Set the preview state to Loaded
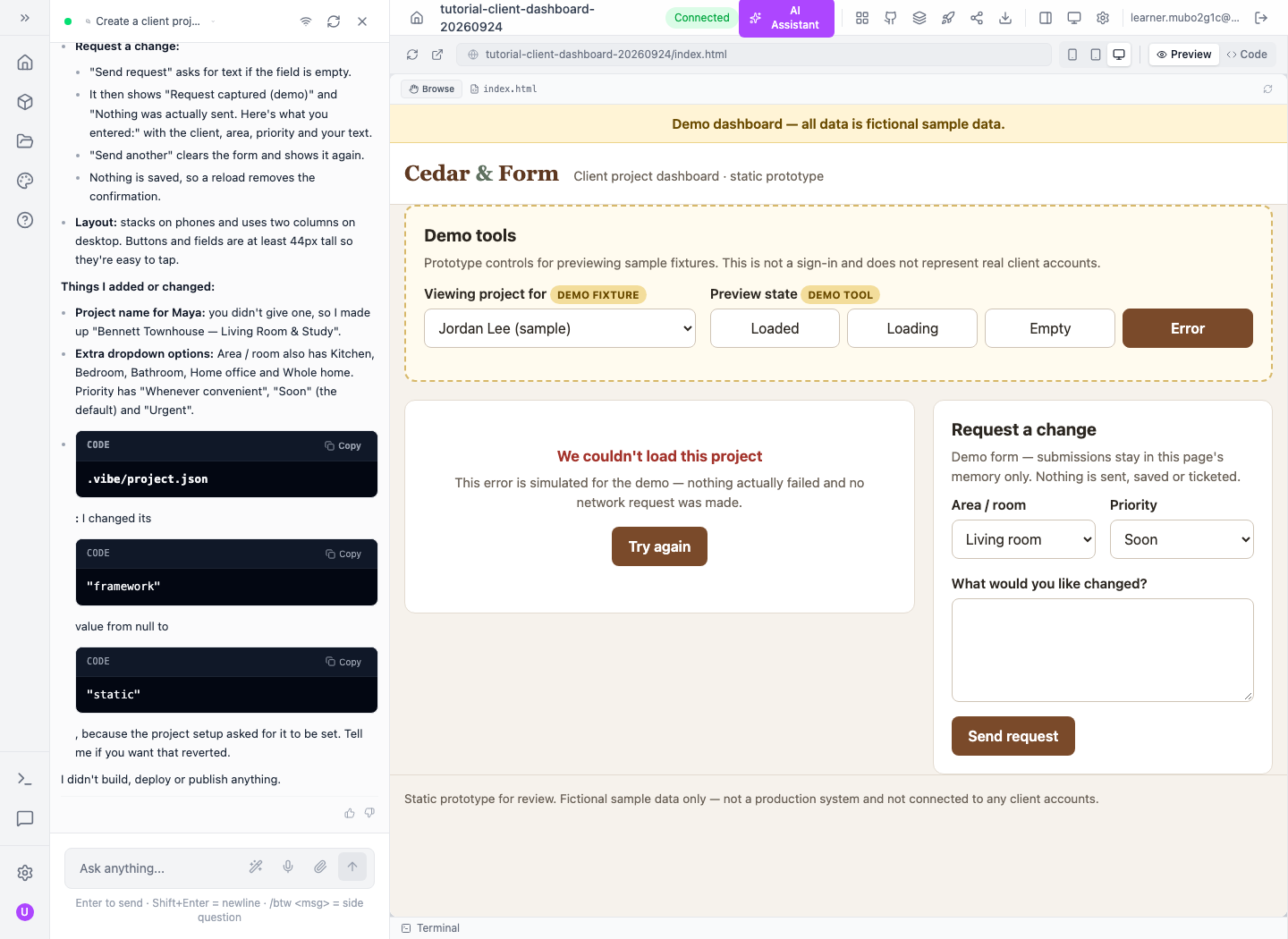 tap(775, 328)
